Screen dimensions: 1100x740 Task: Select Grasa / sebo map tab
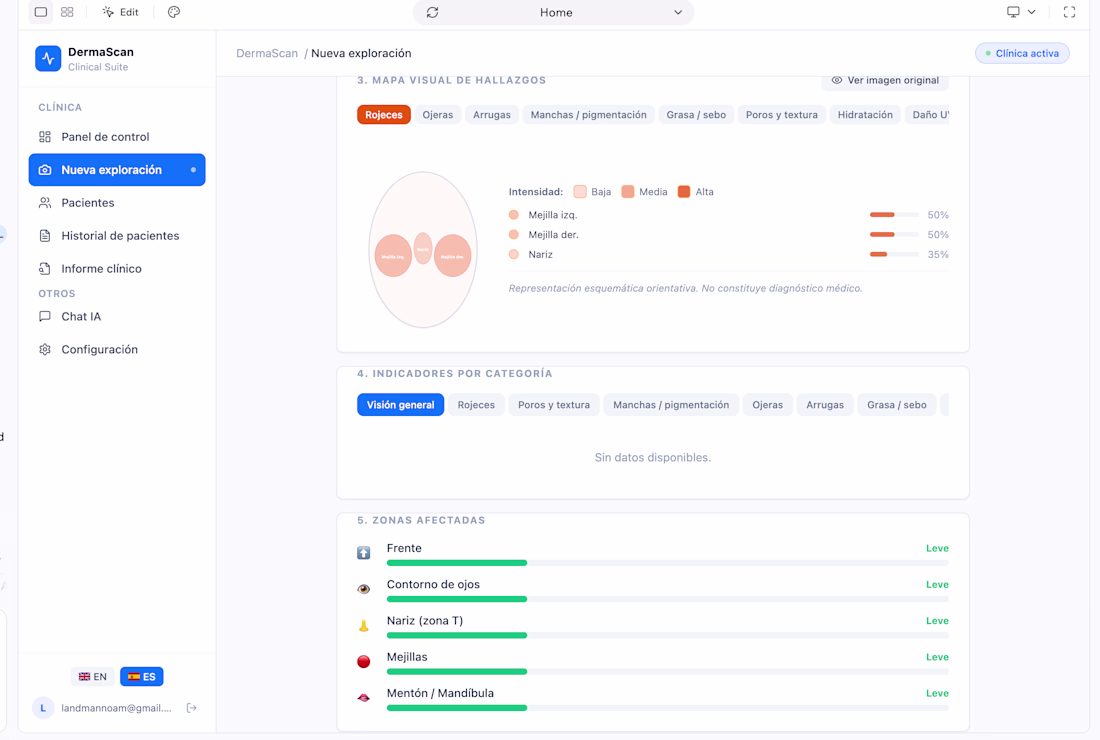click(x=696, y=115)
